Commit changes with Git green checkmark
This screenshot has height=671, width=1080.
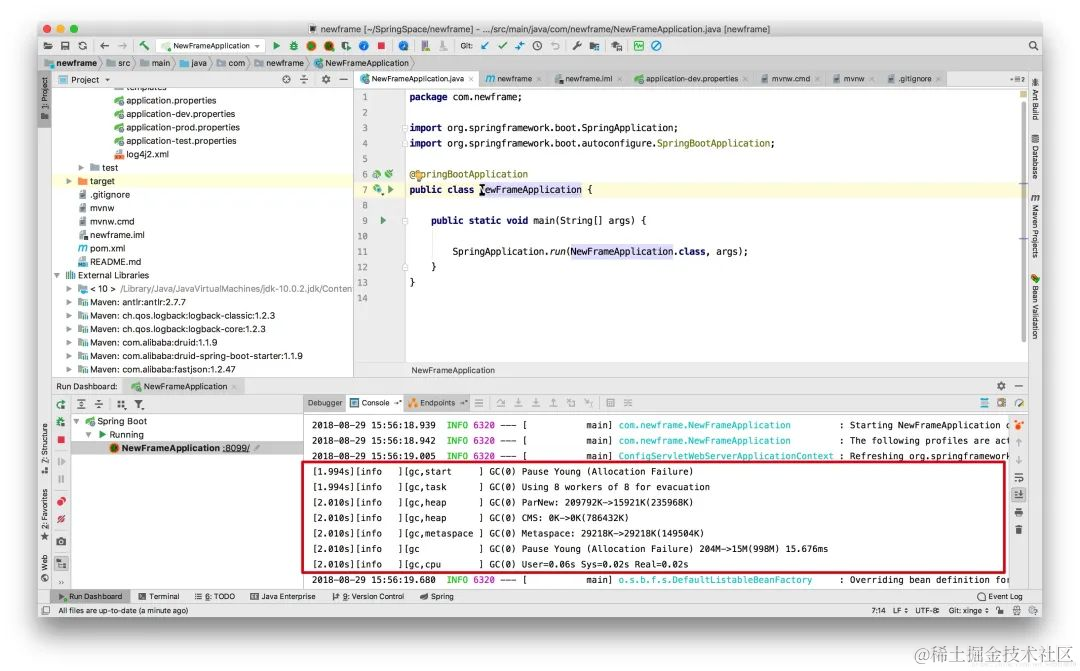(x=502, y=45)
